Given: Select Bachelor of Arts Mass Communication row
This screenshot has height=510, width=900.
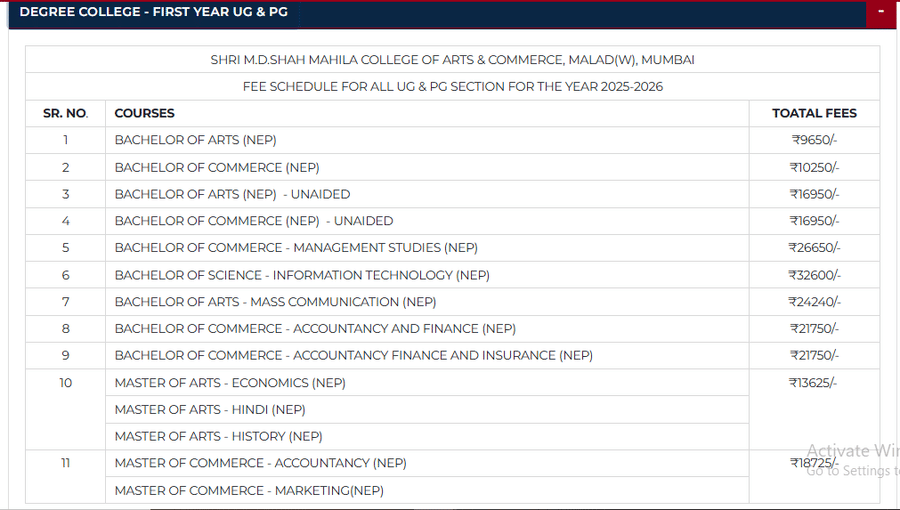Looking at the screenshot, I should point(275,302).
